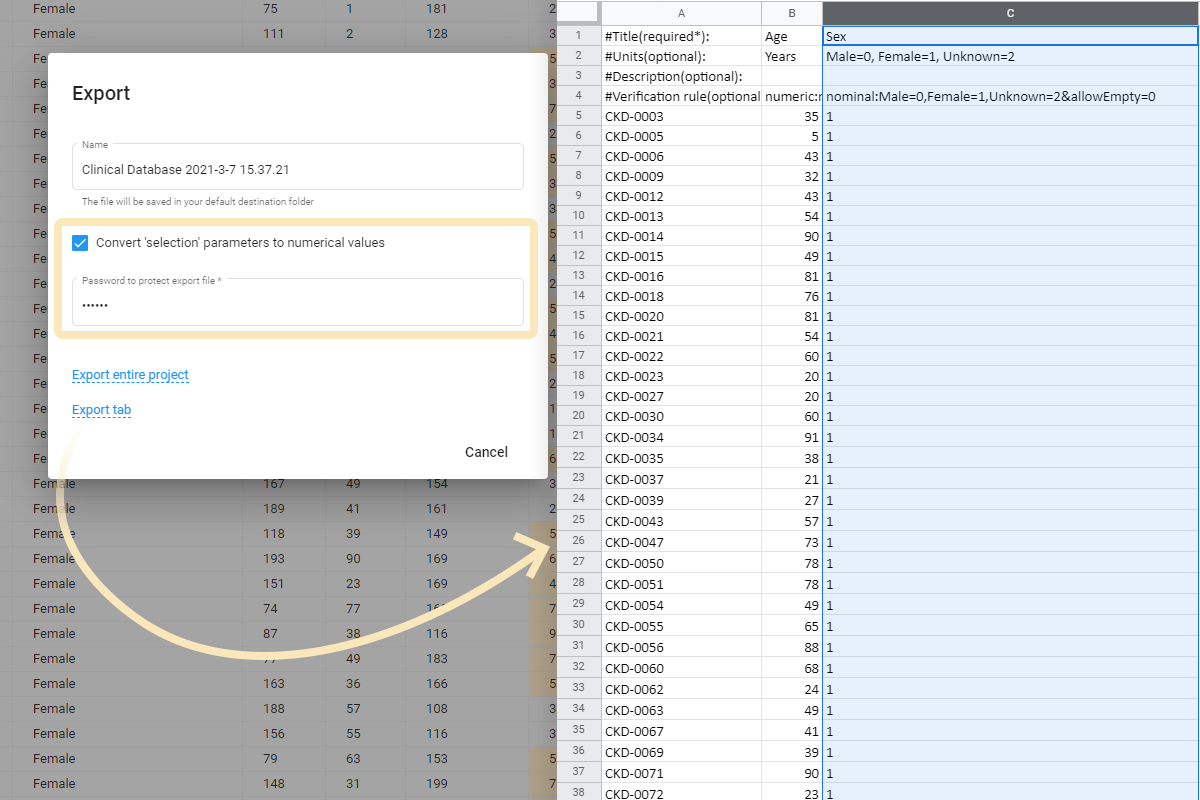Select the 'Sex' title cell
Viewport: 1200px width, 800px height.
[x=1010, y=36]
